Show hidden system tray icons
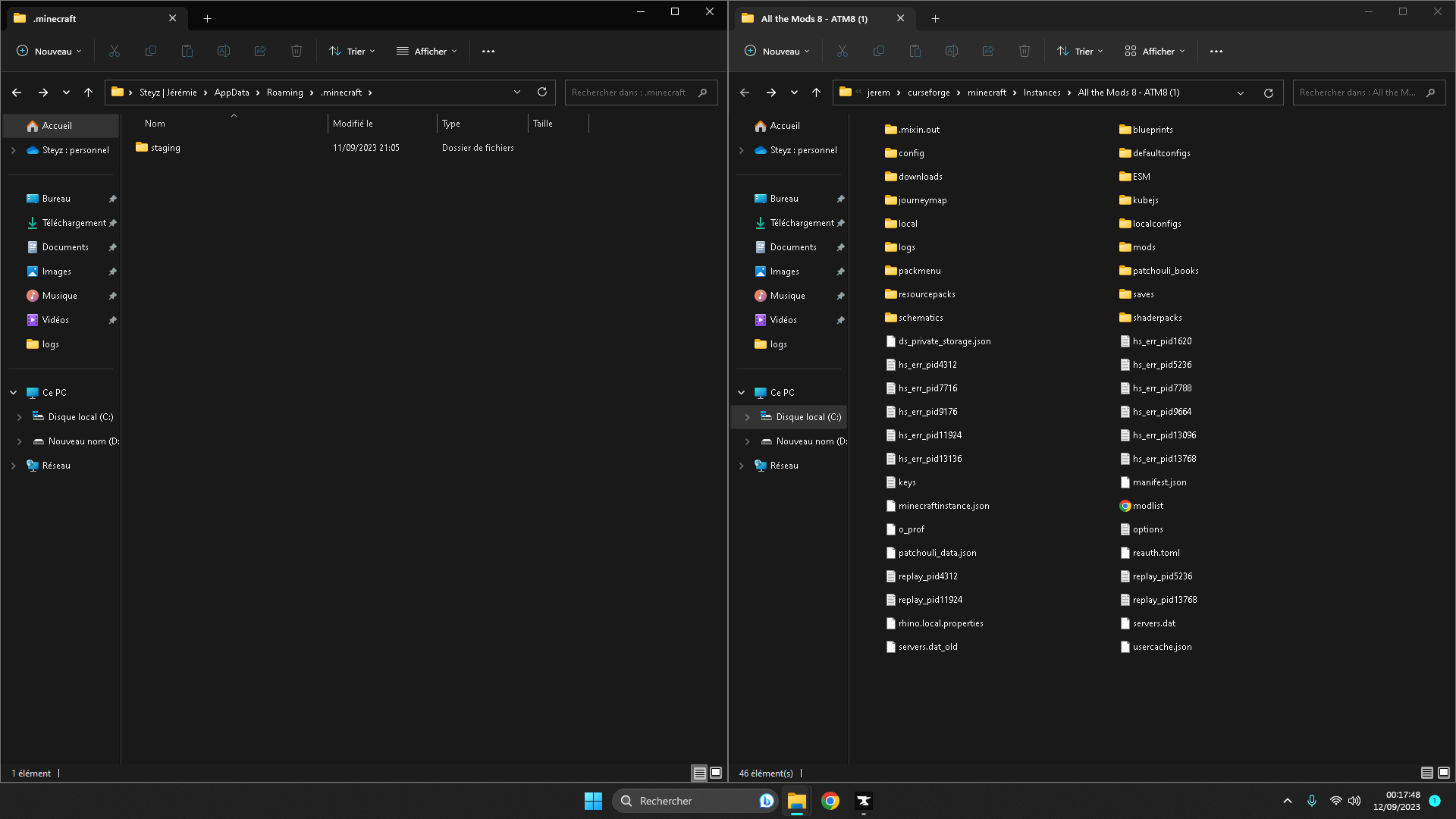1456x819 pixels. 1288,801
